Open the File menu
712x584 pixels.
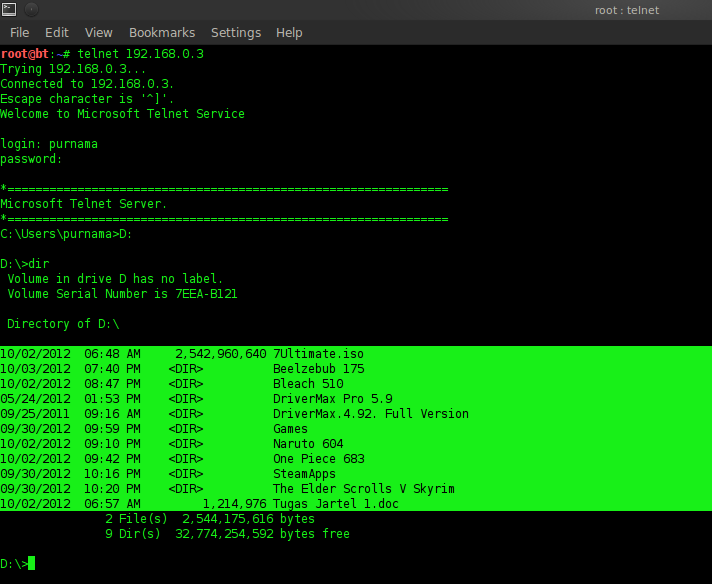(x=20, y=33)
